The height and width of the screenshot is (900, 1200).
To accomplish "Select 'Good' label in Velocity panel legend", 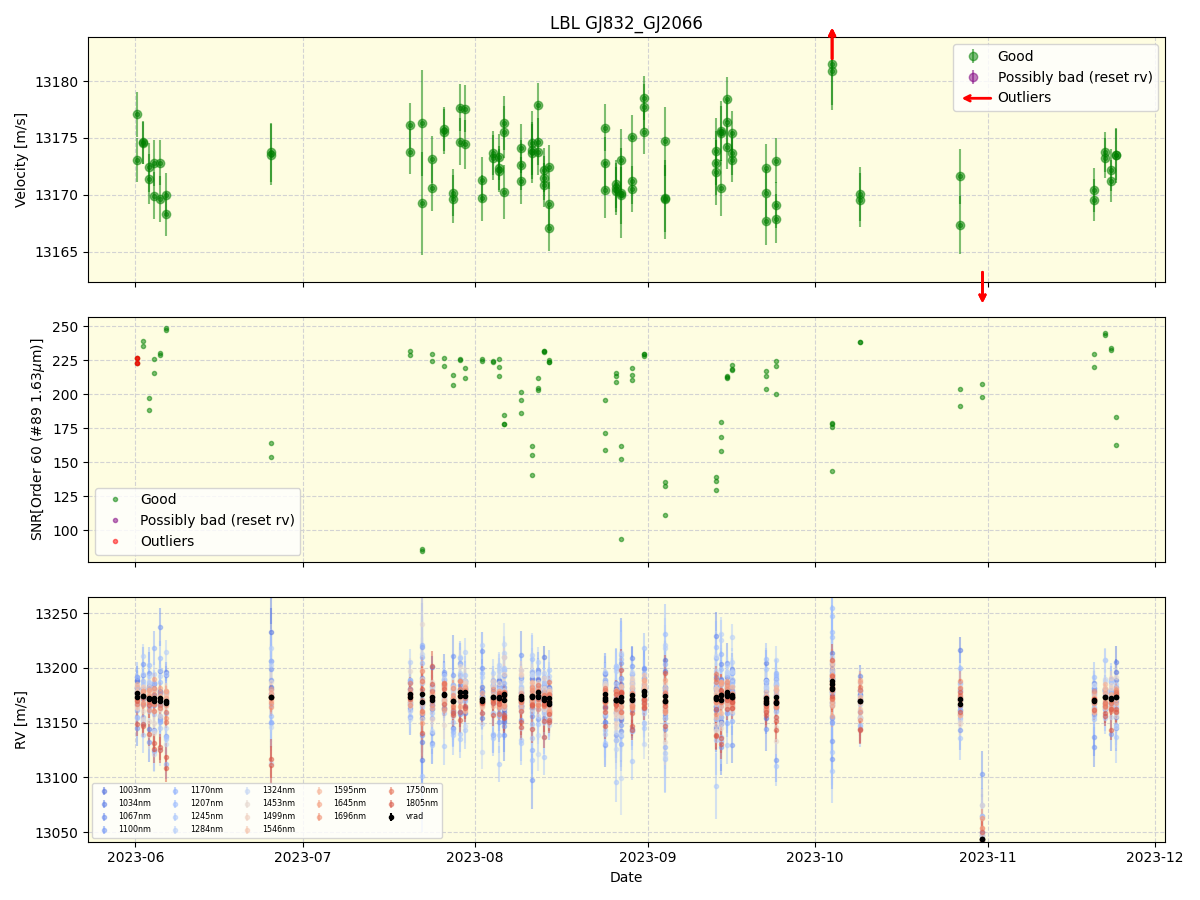I will (x=1015, y=57).
